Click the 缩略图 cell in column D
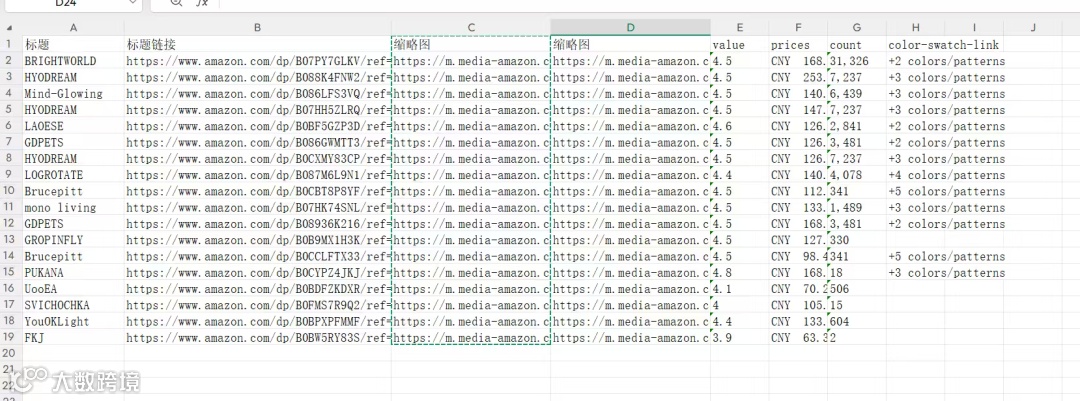 click(630, 44)
